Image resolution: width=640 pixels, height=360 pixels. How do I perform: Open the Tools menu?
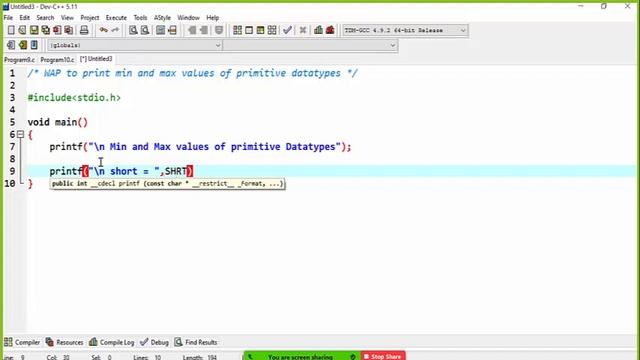[x=140, y=18]
